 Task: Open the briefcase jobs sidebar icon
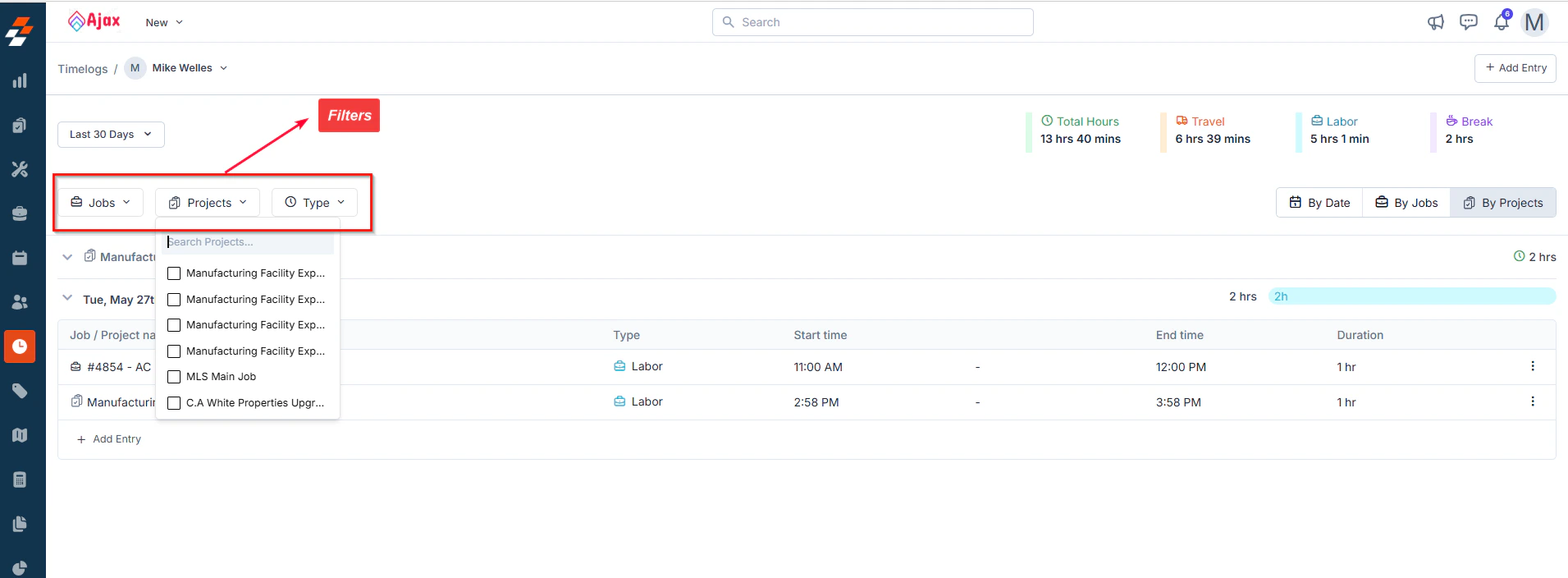[20, 213]
